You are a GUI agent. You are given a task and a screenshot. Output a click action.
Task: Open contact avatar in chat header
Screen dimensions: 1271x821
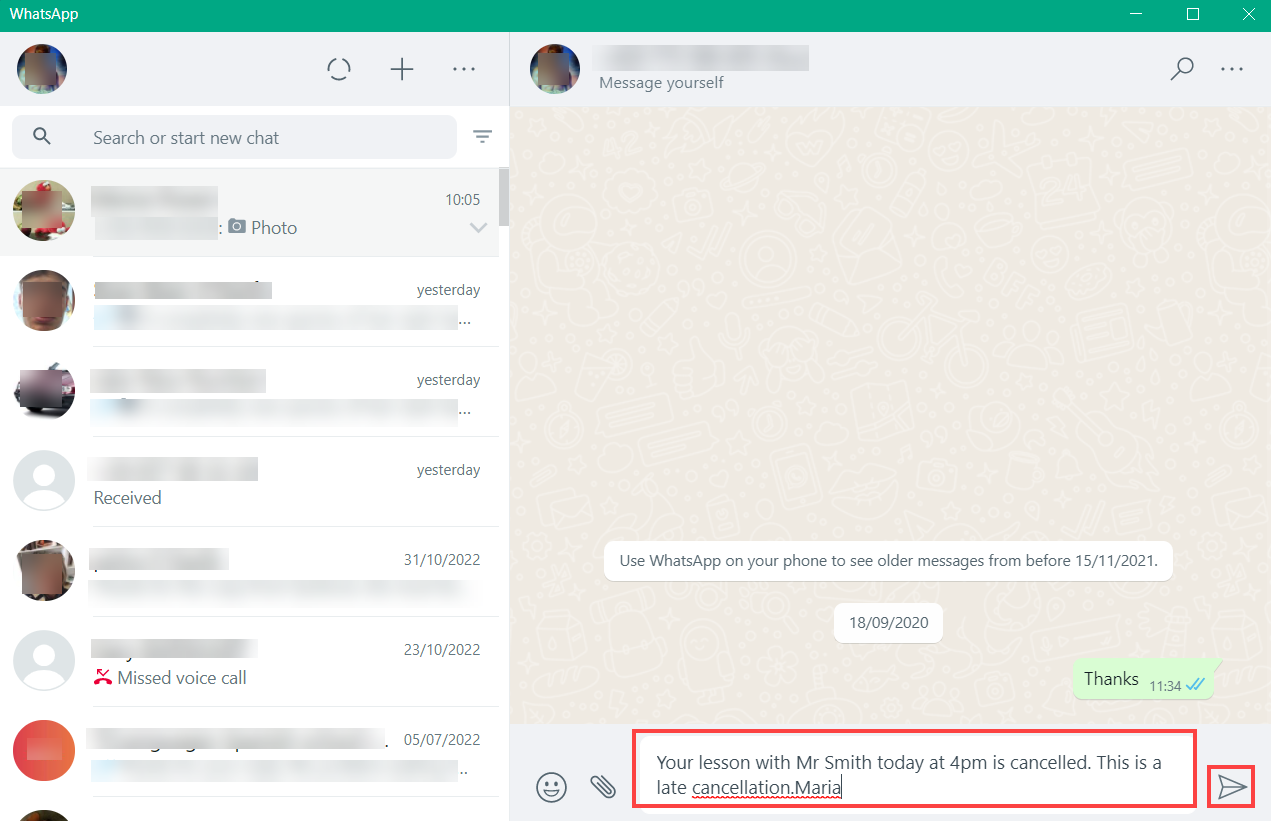555,69
